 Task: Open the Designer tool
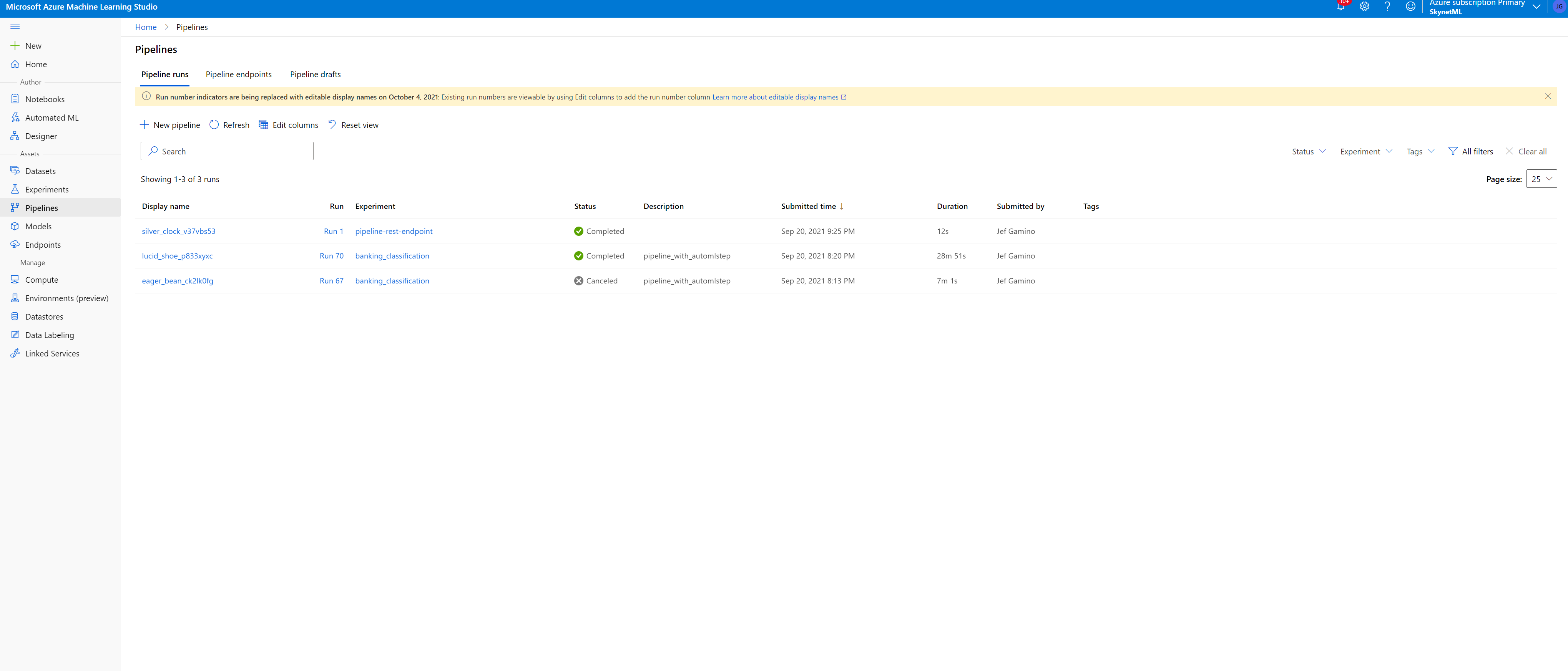[x=42, y=136]
